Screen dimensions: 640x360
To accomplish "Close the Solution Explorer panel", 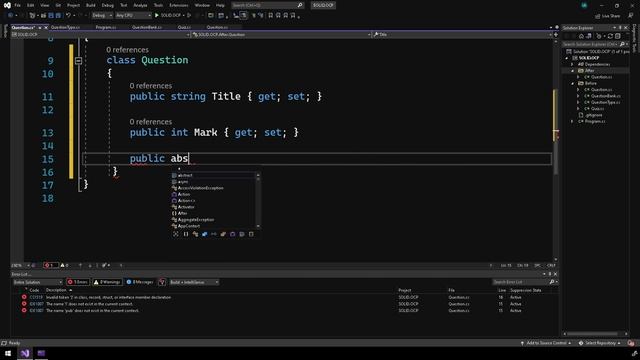I will tap(626, 28).
